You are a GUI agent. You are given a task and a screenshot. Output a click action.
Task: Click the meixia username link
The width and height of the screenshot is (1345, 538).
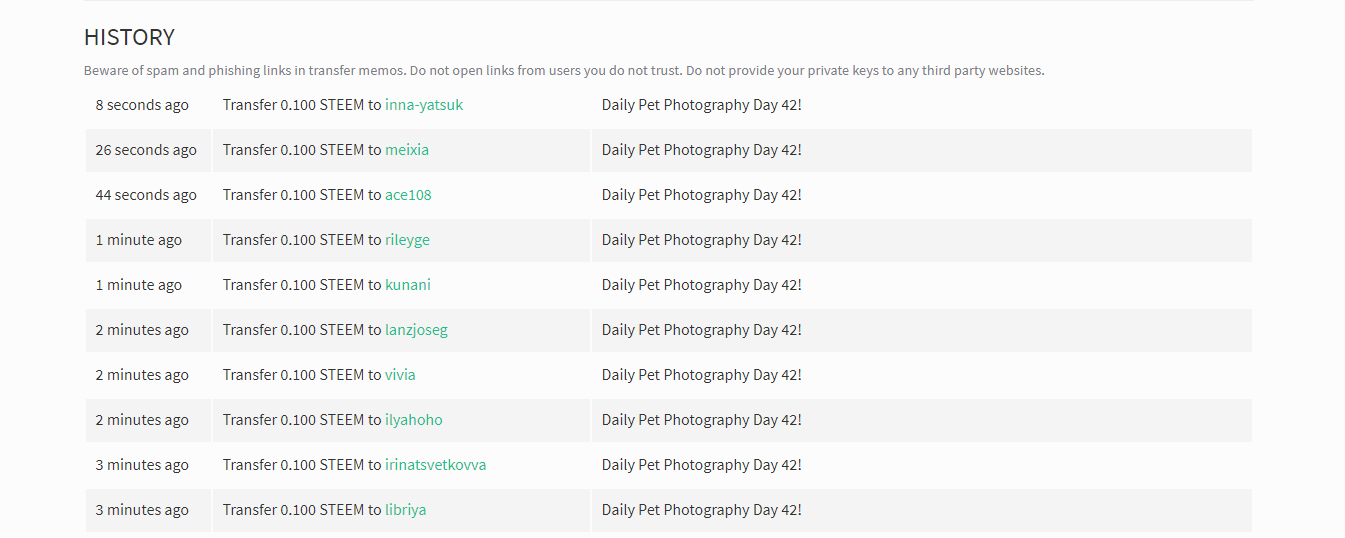(407, 150)
